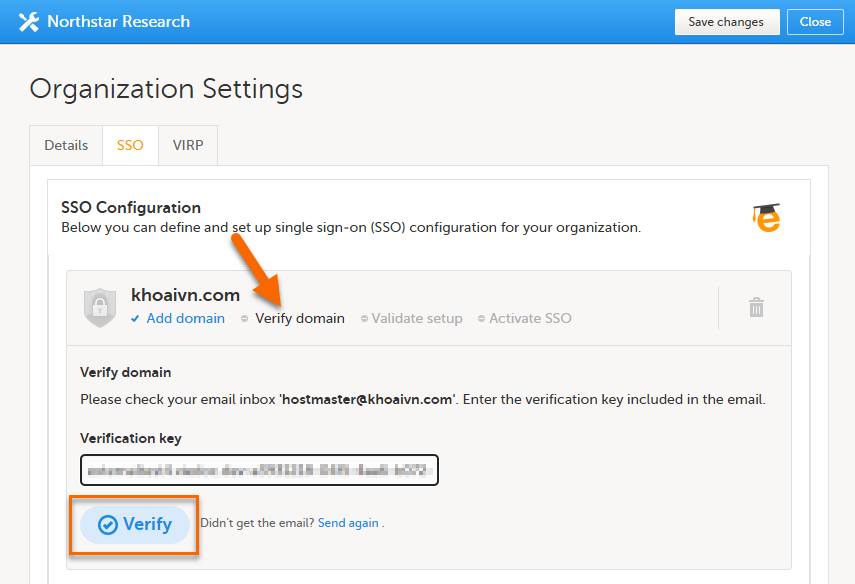
Task: Click the hostmaster@khoaivn.com email address text
Action: (x=369, y=400)
